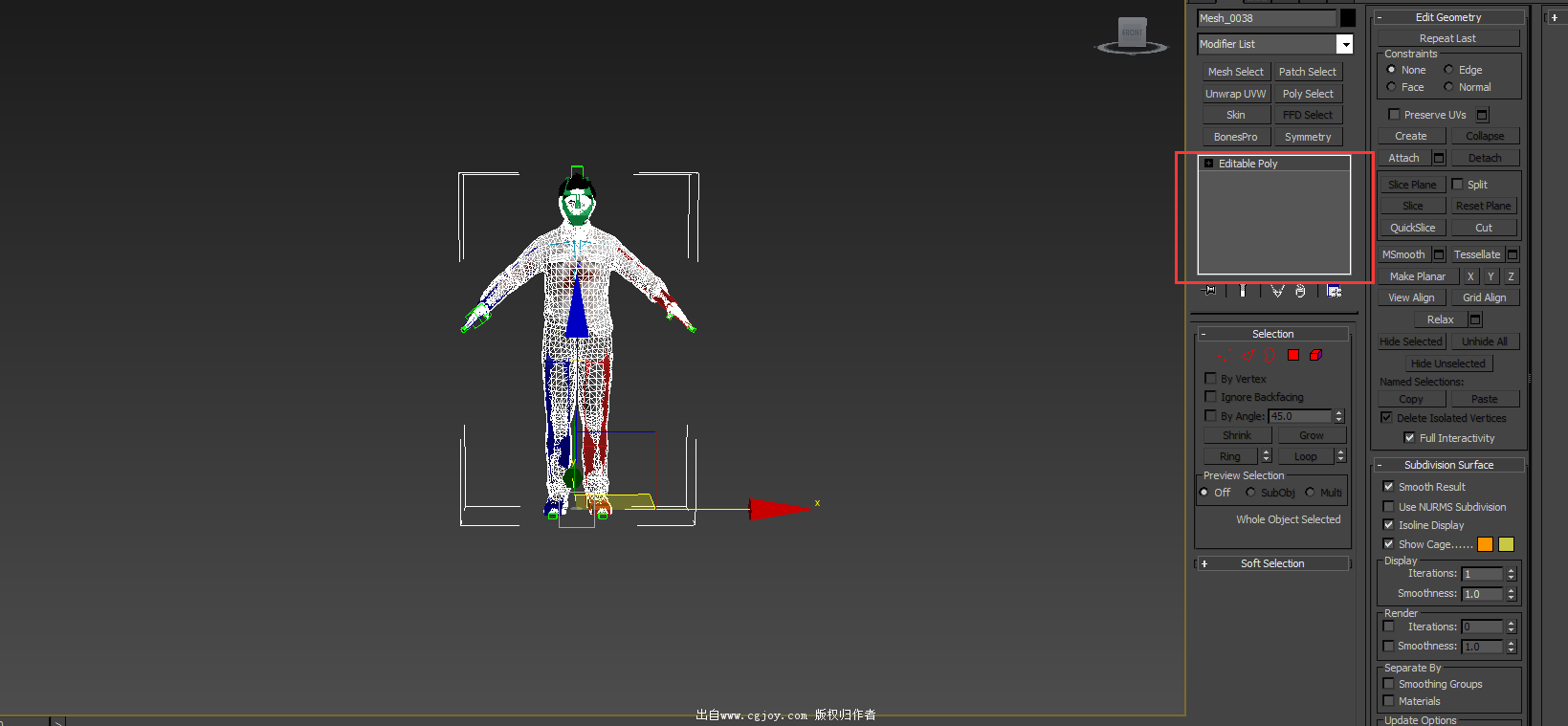Click the Make Planar button

click(1418, 276)
